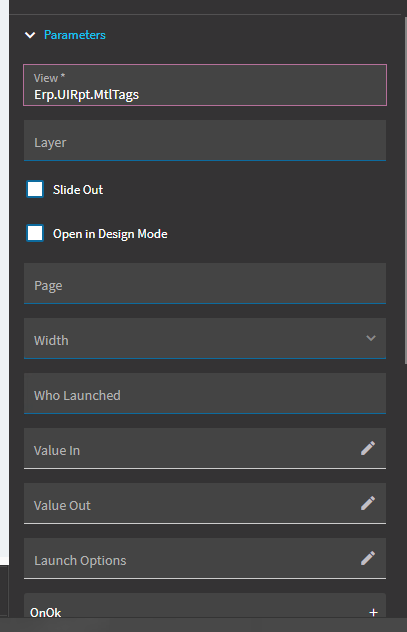
Task: Select the Width combo box field
Action: click(205, 338)
